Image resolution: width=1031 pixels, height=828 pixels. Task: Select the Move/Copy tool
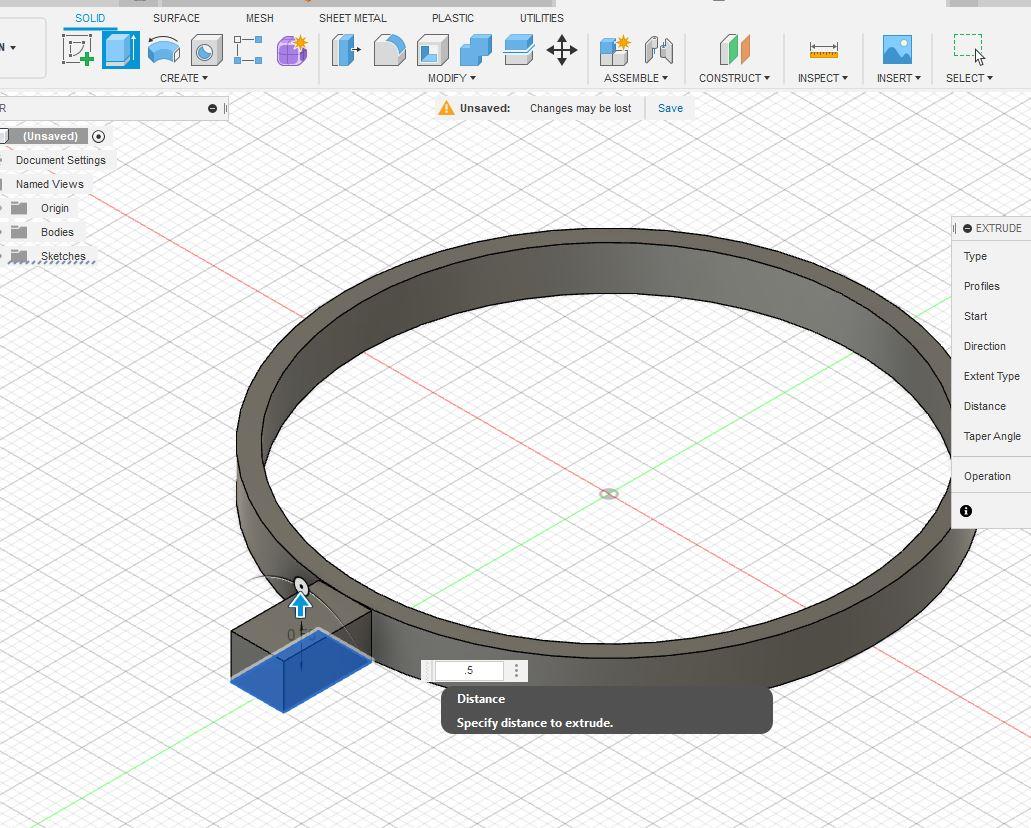pyautogui.click(x=562, y=50)
